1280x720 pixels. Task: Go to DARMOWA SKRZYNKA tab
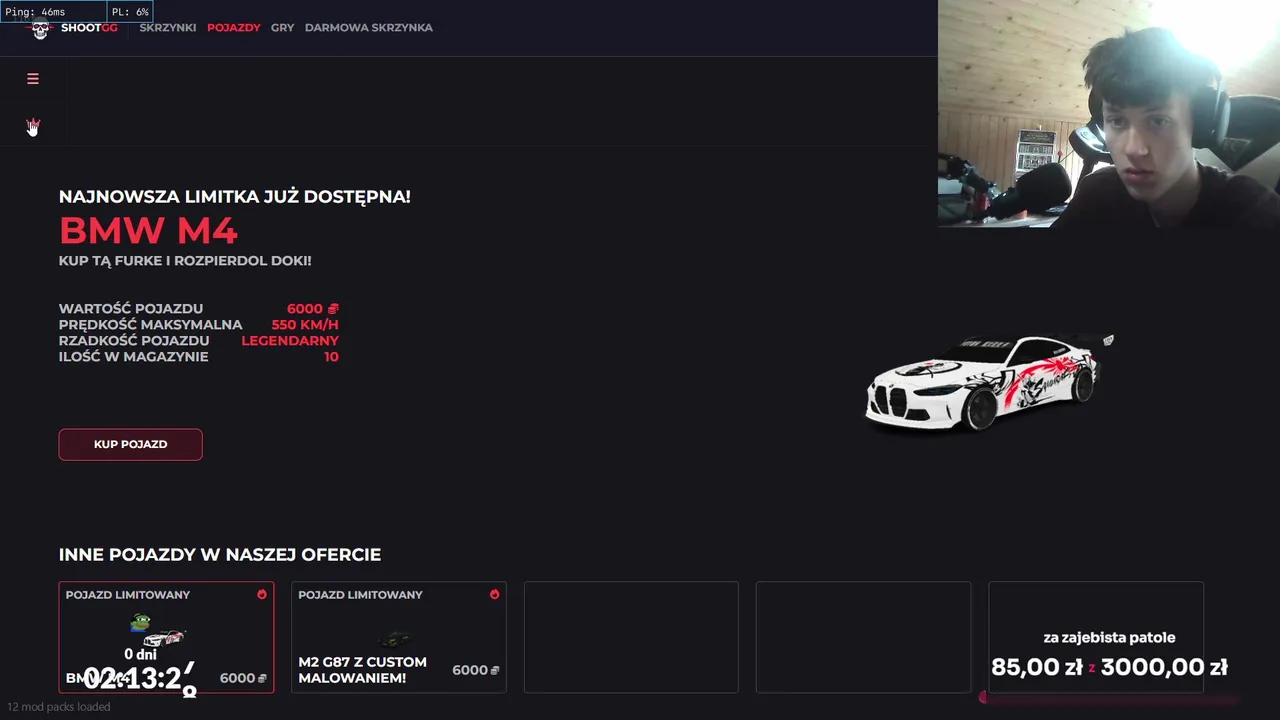coord(369,28)
